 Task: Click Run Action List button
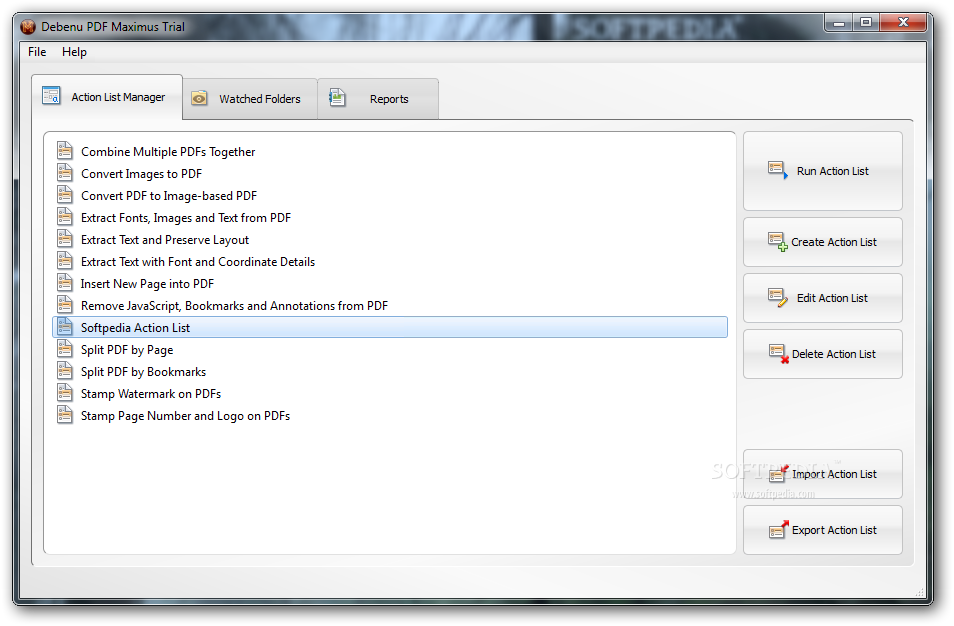(823, 171)
